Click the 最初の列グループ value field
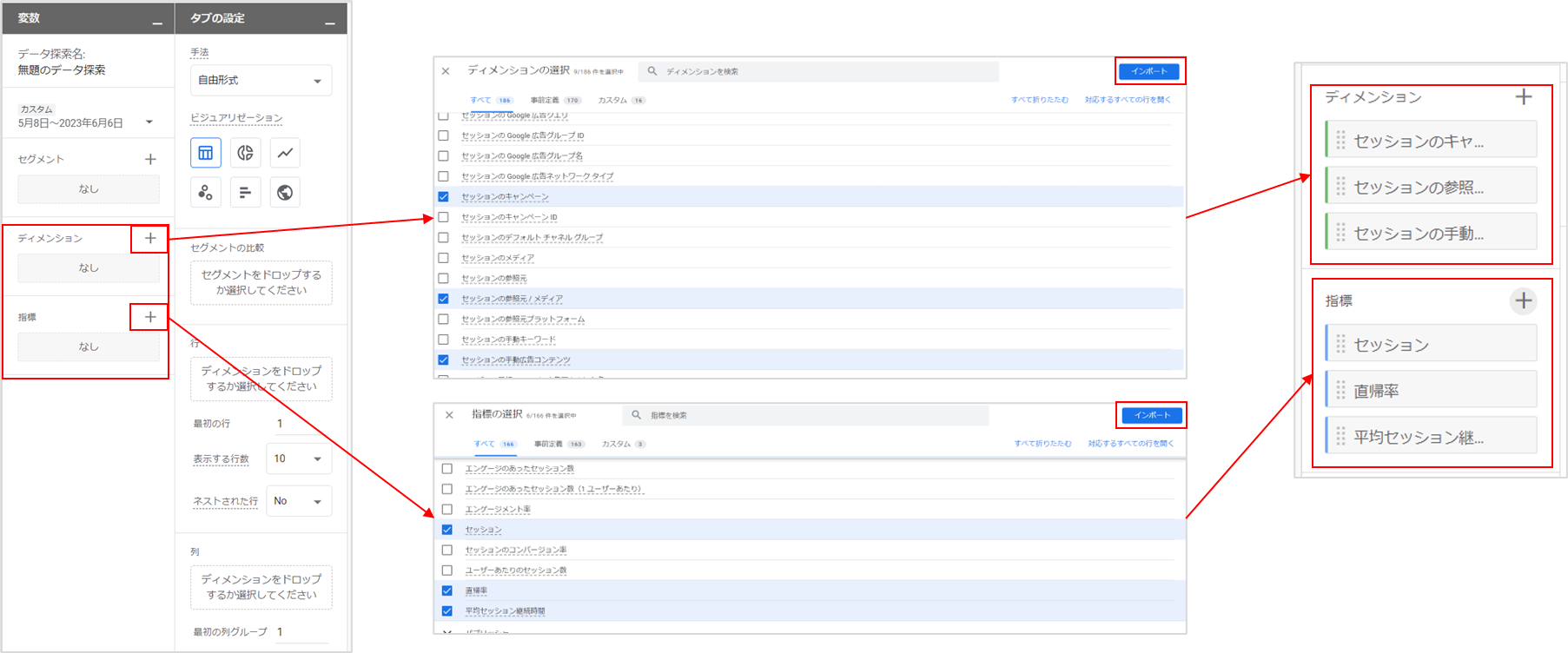Screen dimensions: 1568x653 301,632
